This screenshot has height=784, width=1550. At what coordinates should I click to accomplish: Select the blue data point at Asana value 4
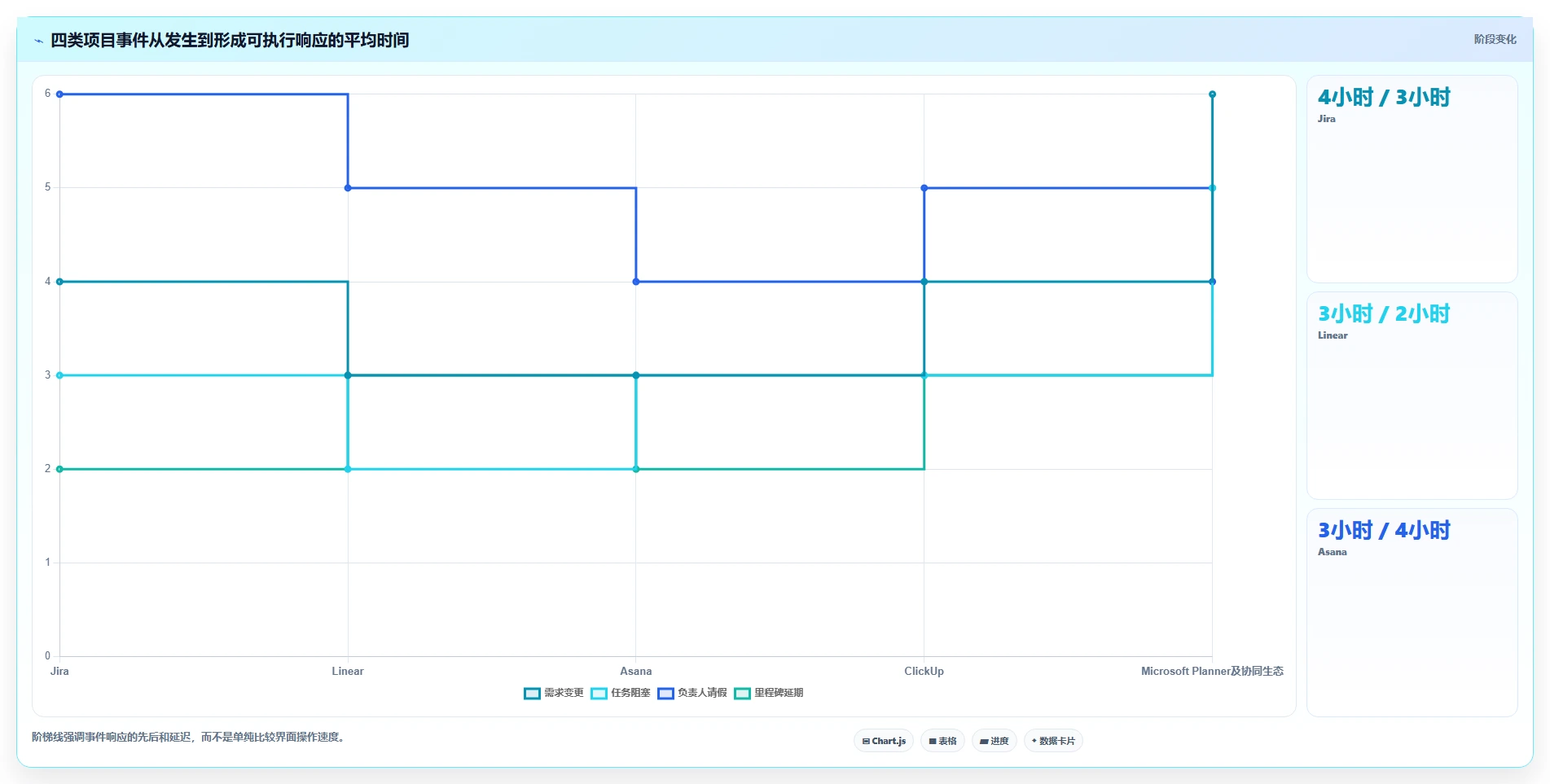pos(636,282)
